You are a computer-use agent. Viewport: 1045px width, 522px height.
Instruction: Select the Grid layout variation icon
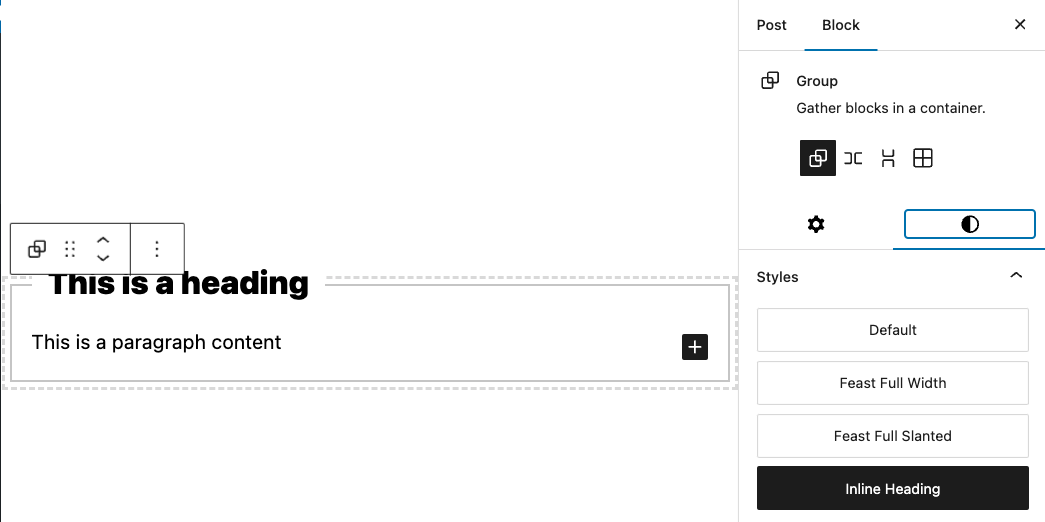pos(922,158)
